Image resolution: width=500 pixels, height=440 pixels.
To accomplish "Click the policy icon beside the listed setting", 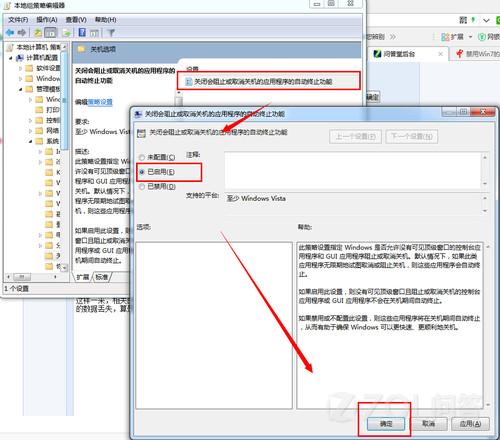I will (189, 81).
